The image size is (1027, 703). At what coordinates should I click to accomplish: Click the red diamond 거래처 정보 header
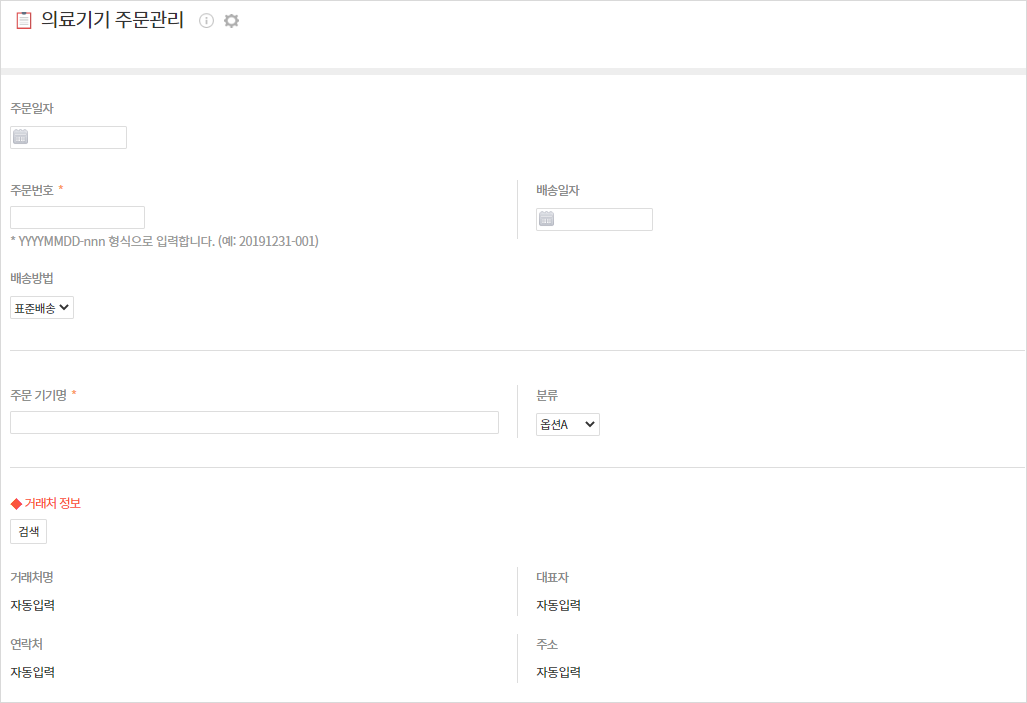[46, 503]
